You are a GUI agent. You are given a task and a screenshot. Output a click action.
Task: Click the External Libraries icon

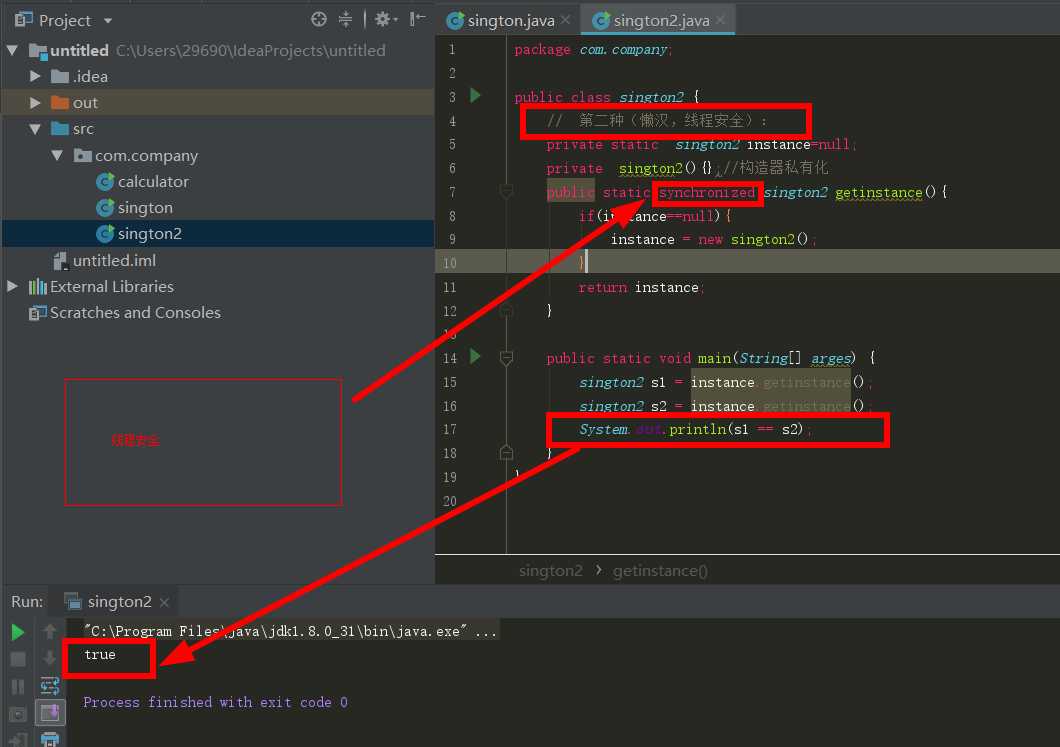38,287
